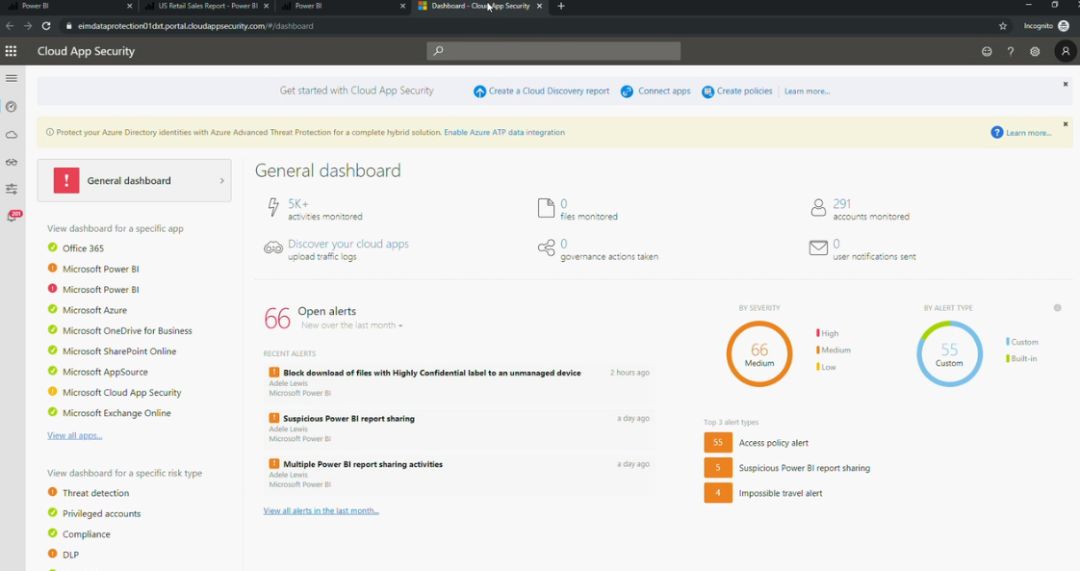Open the Investigate glasses sidebar icon

click(x=12, y=163)
